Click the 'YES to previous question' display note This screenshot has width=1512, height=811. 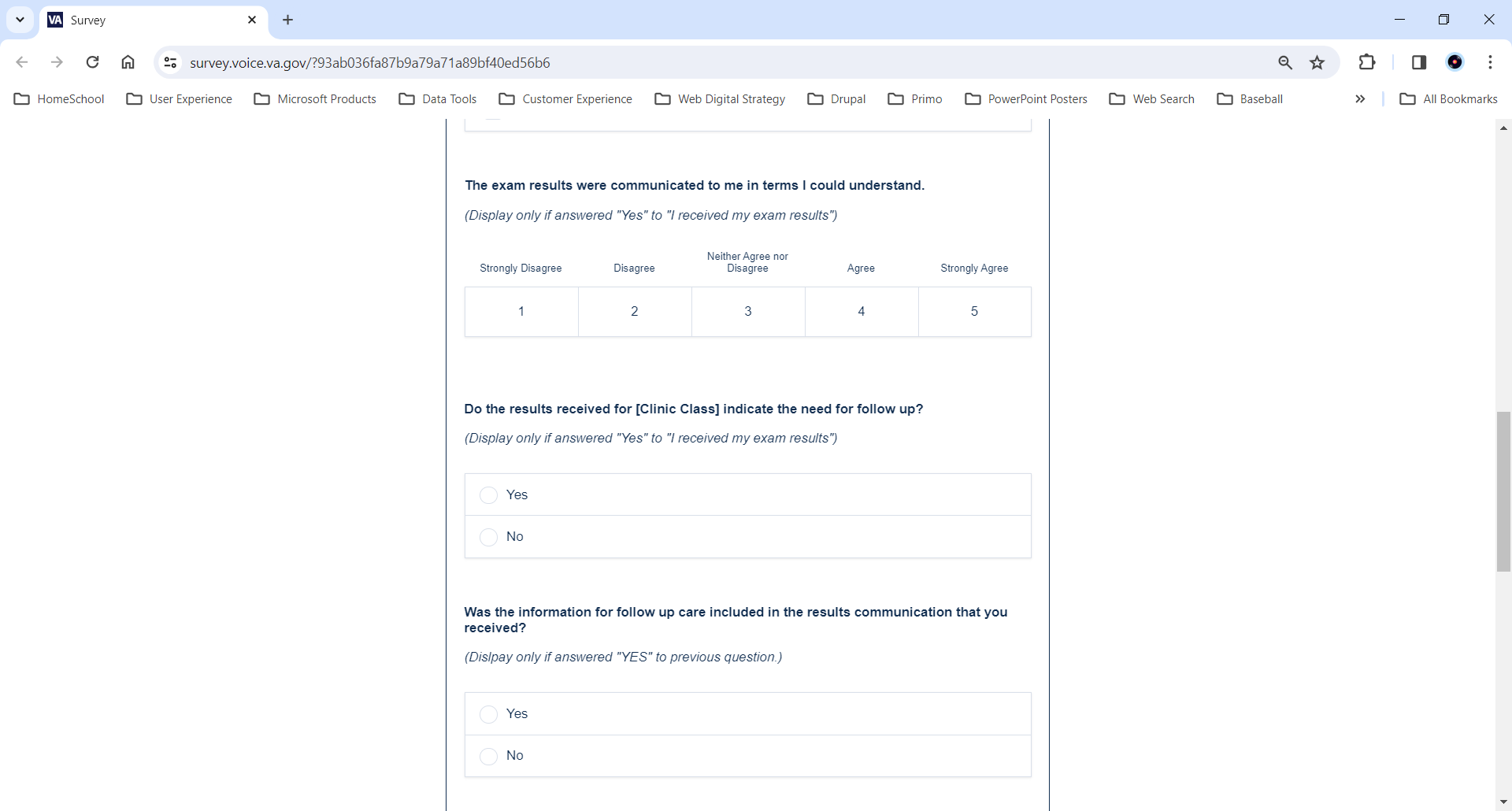(x=624, y=657)
